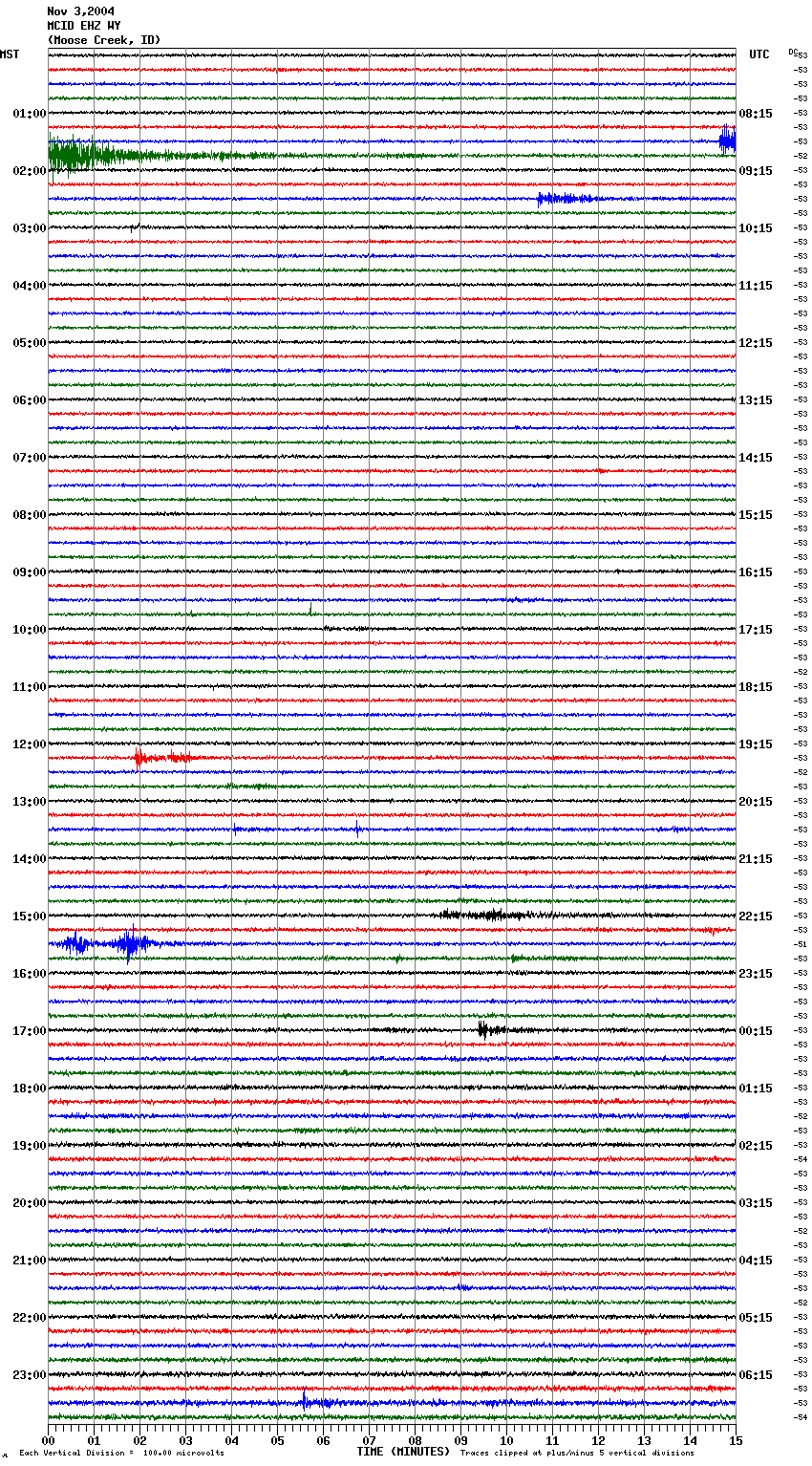Click the "MST" time zone label
Image resolution: width=812 pixels, height=1466 pixels.
point(10,54)
